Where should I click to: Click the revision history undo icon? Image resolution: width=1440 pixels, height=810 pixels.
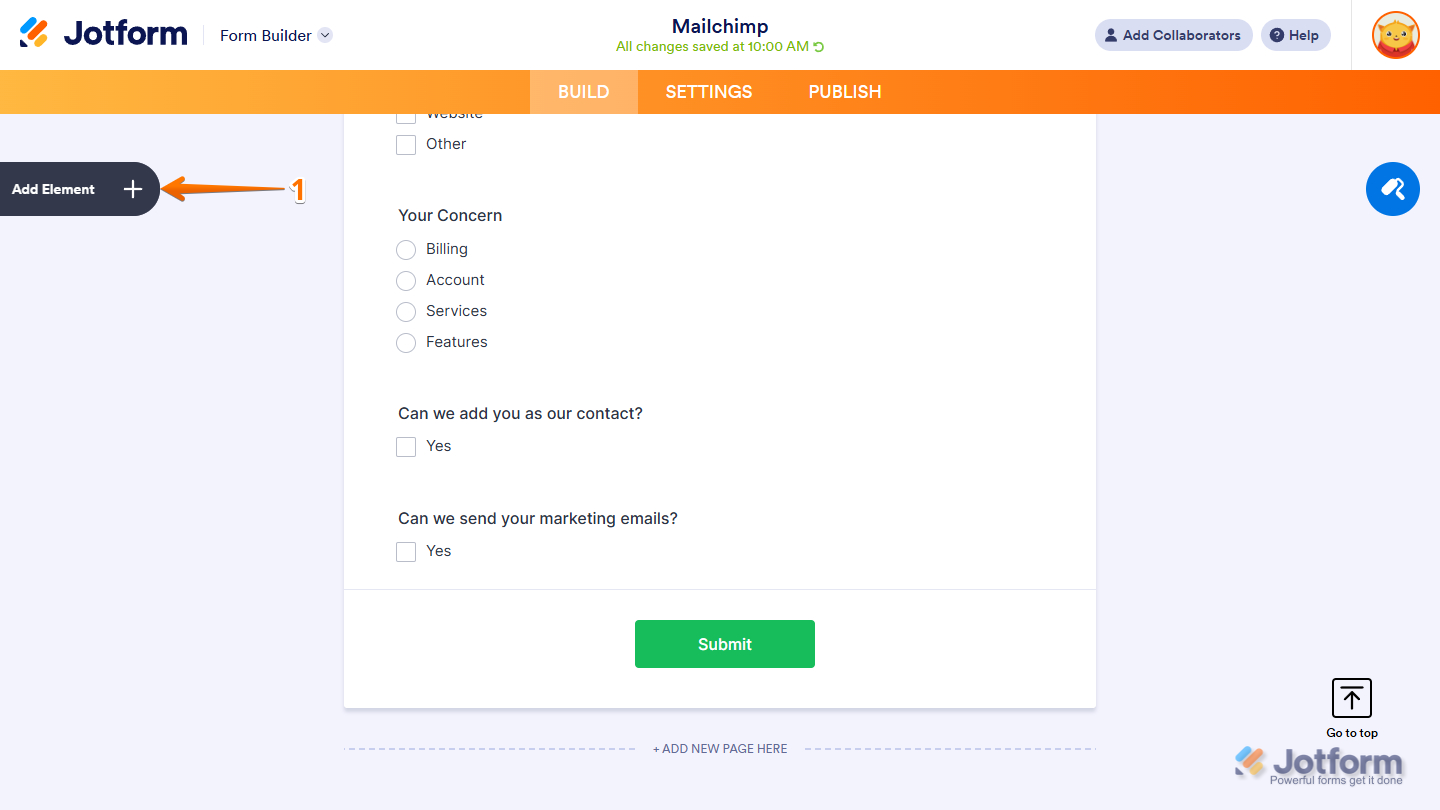(x=818, y=45)
